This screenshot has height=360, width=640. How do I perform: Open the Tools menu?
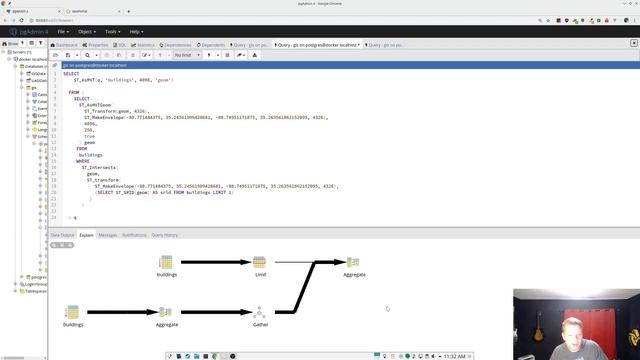112,31
